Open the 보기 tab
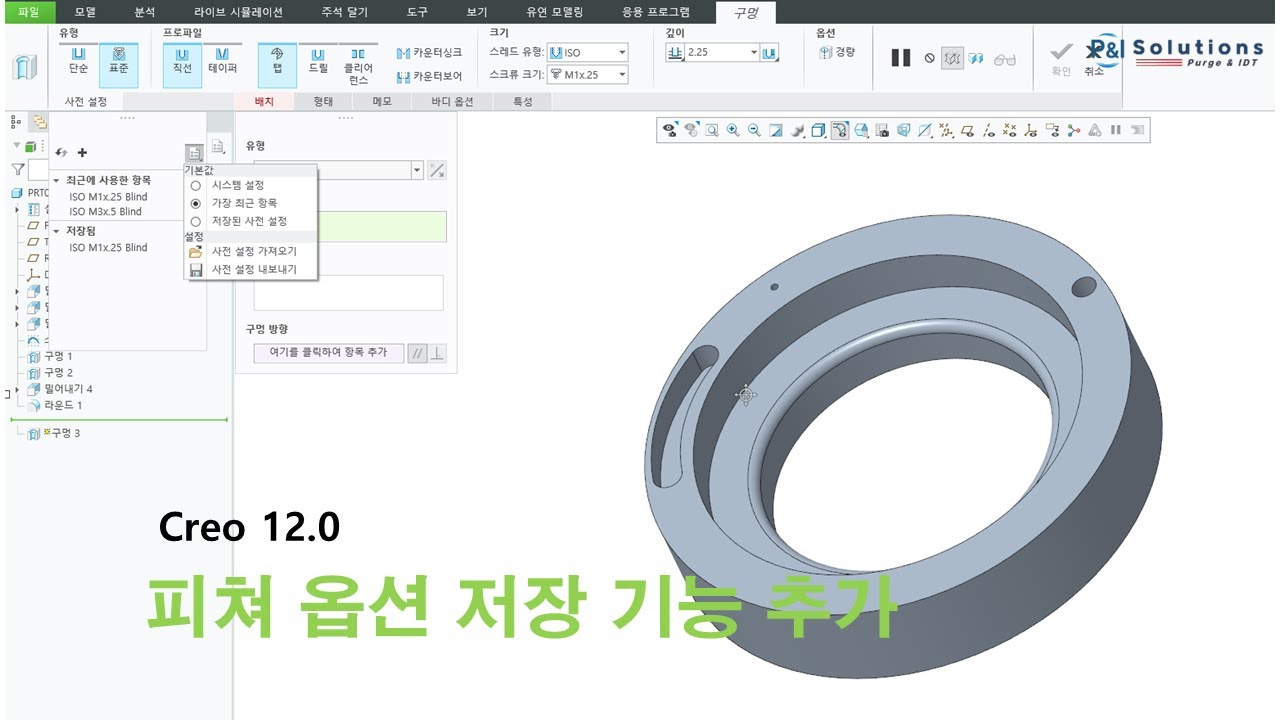Screen dimensions: 1280x720 477,12
